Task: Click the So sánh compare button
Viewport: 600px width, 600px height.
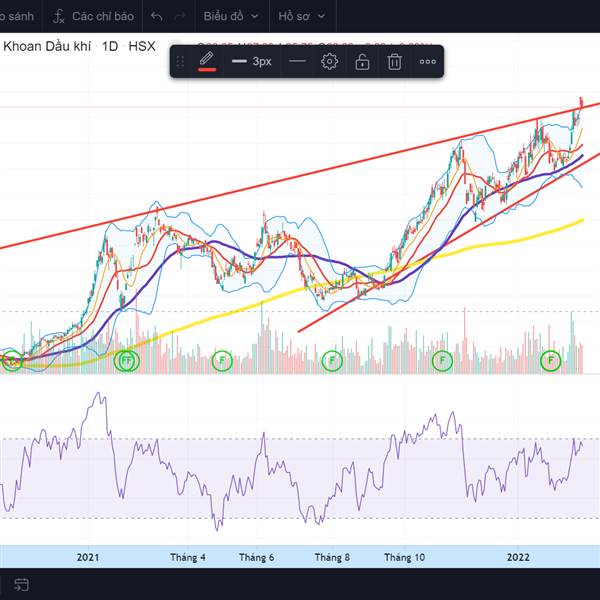Action: click(16, 16)
